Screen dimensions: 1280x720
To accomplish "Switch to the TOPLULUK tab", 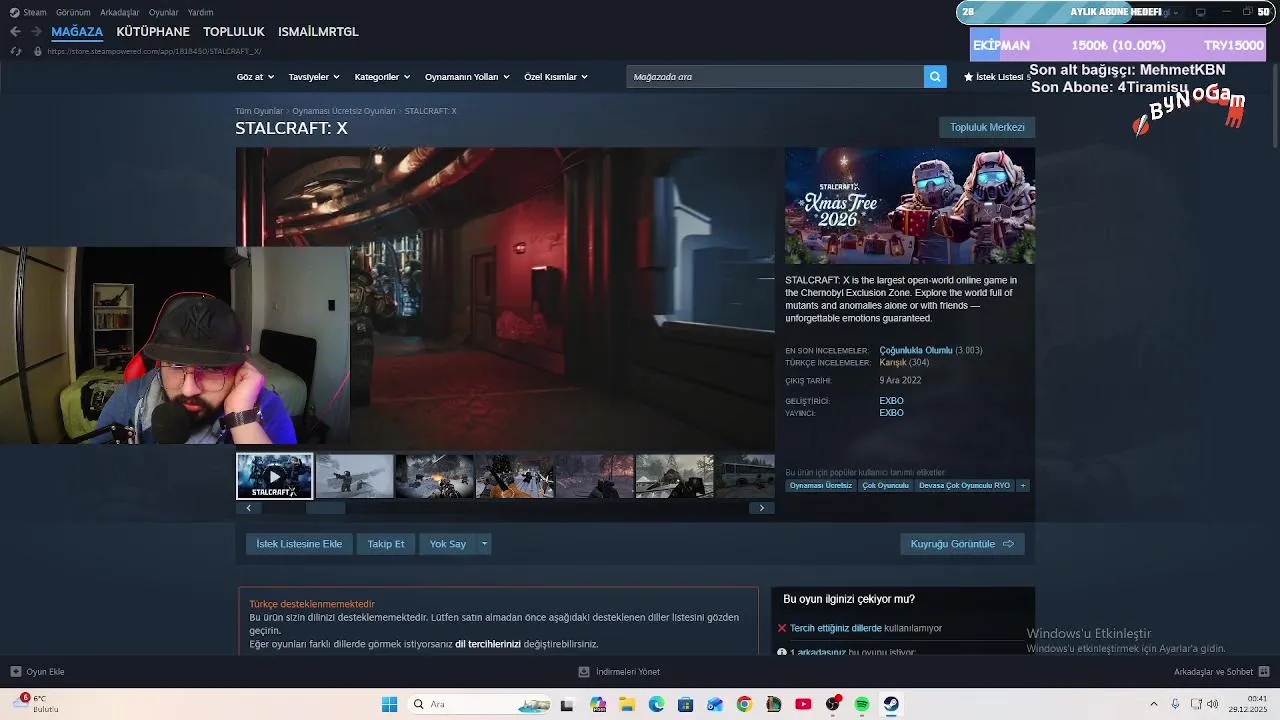I will pos(234,32).
